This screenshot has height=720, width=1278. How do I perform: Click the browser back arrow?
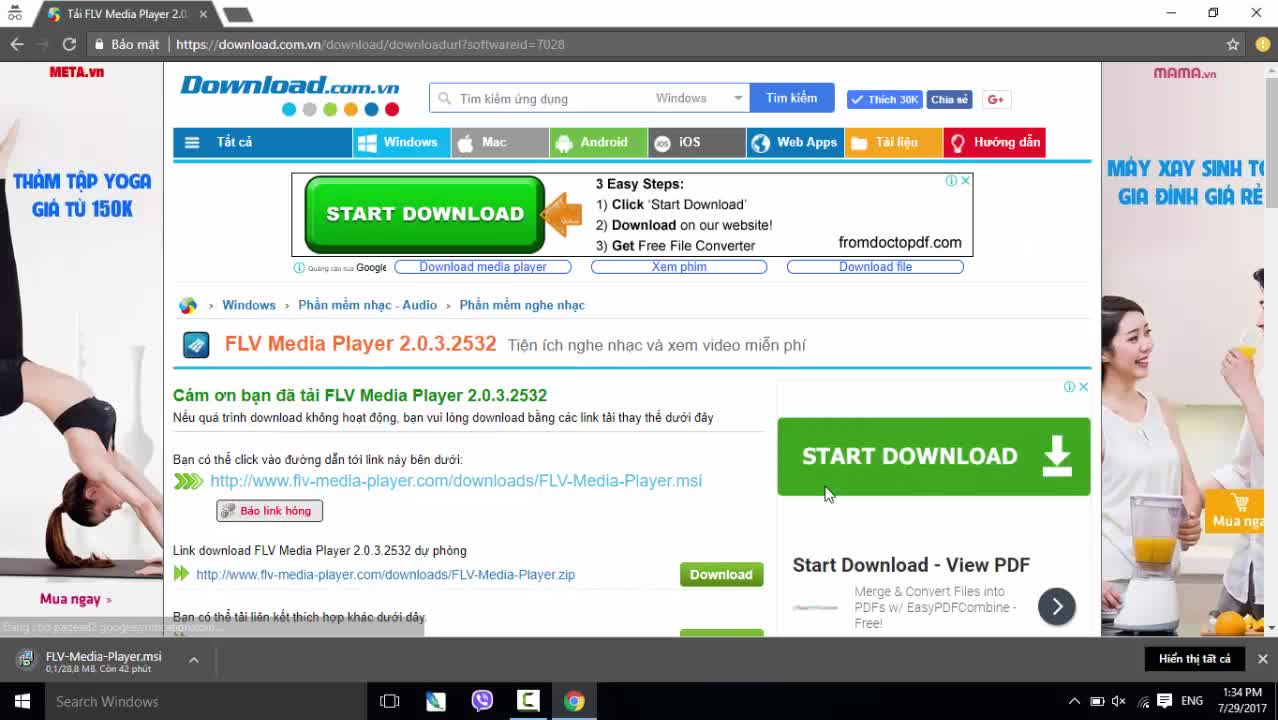(17, 44)
